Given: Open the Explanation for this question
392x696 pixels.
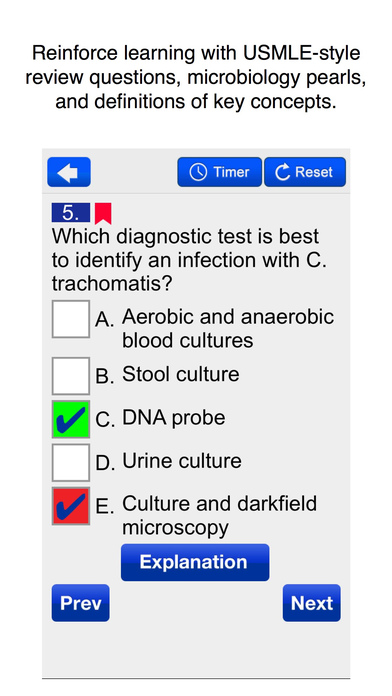Looking at the screenshot, I should point(195,562).
